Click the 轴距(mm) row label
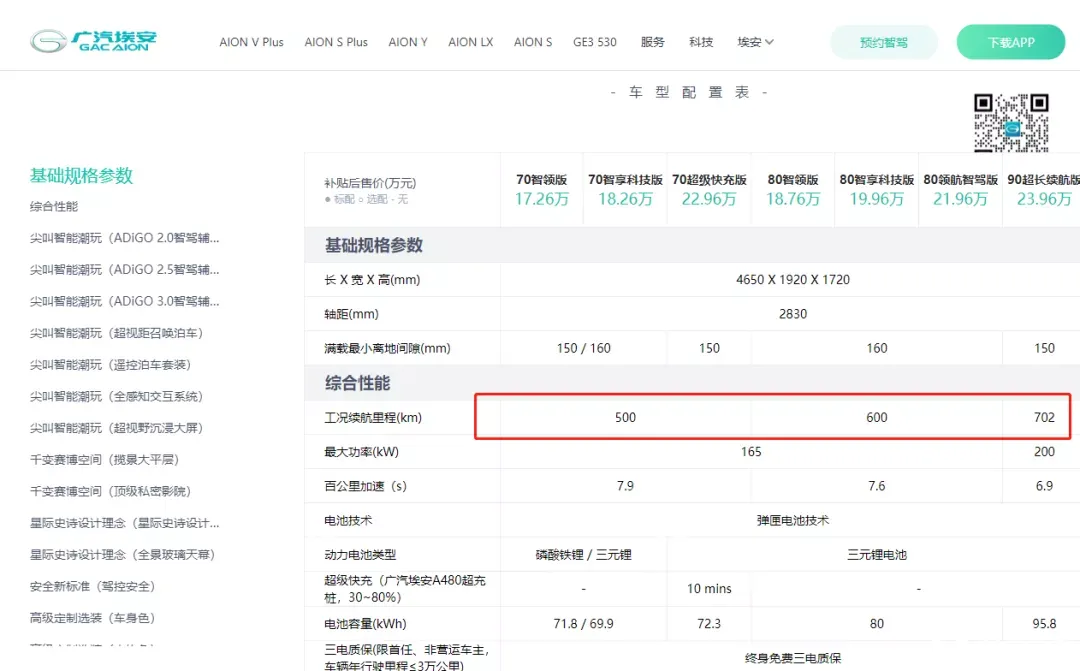This screenshot has height=671, width=1080. [x=351, y=314]
